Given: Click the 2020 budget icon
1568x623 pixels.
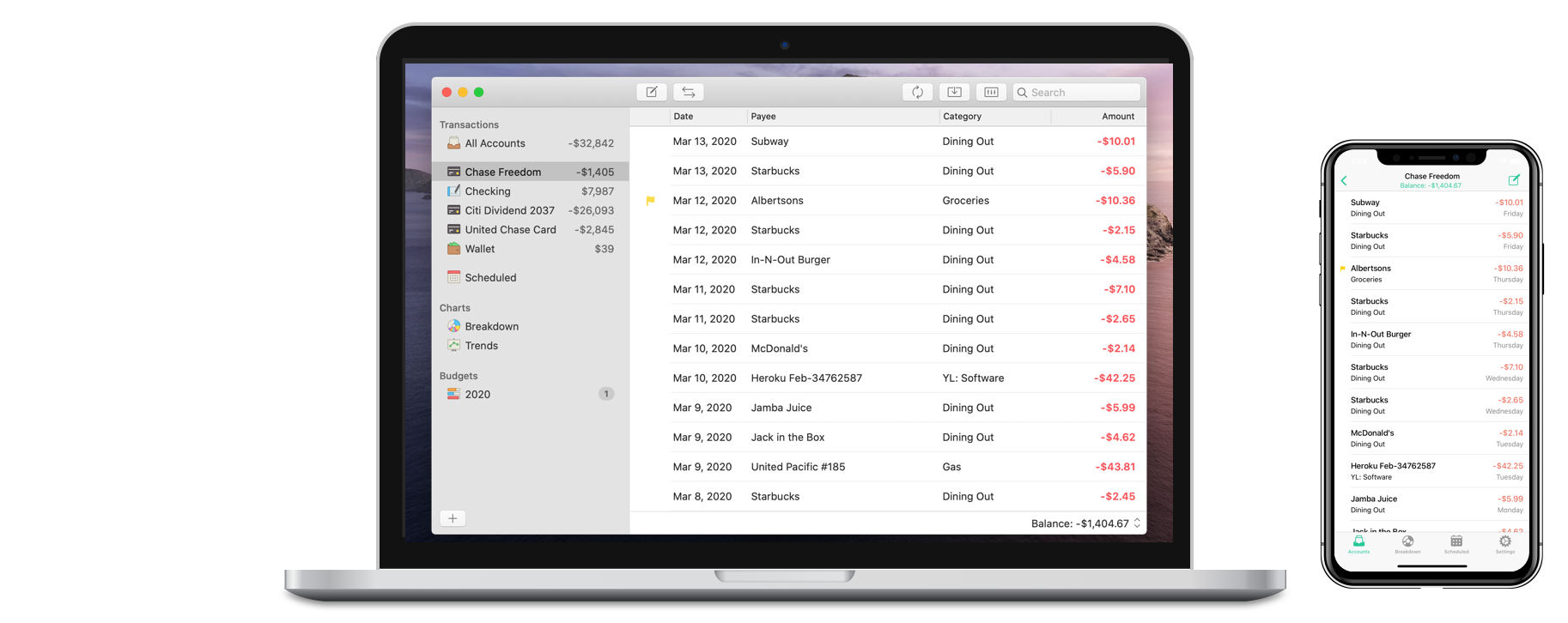Looking at the screenshot, I should 453,394.
